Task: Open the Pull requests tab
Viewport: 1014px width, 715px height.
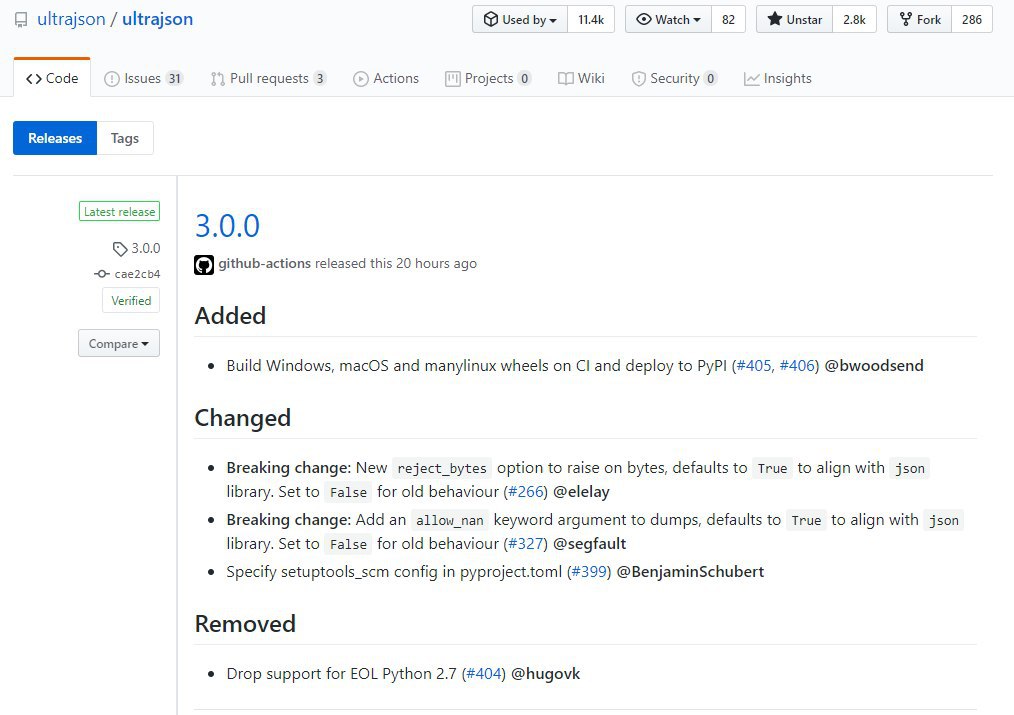Action: point(268,78)
